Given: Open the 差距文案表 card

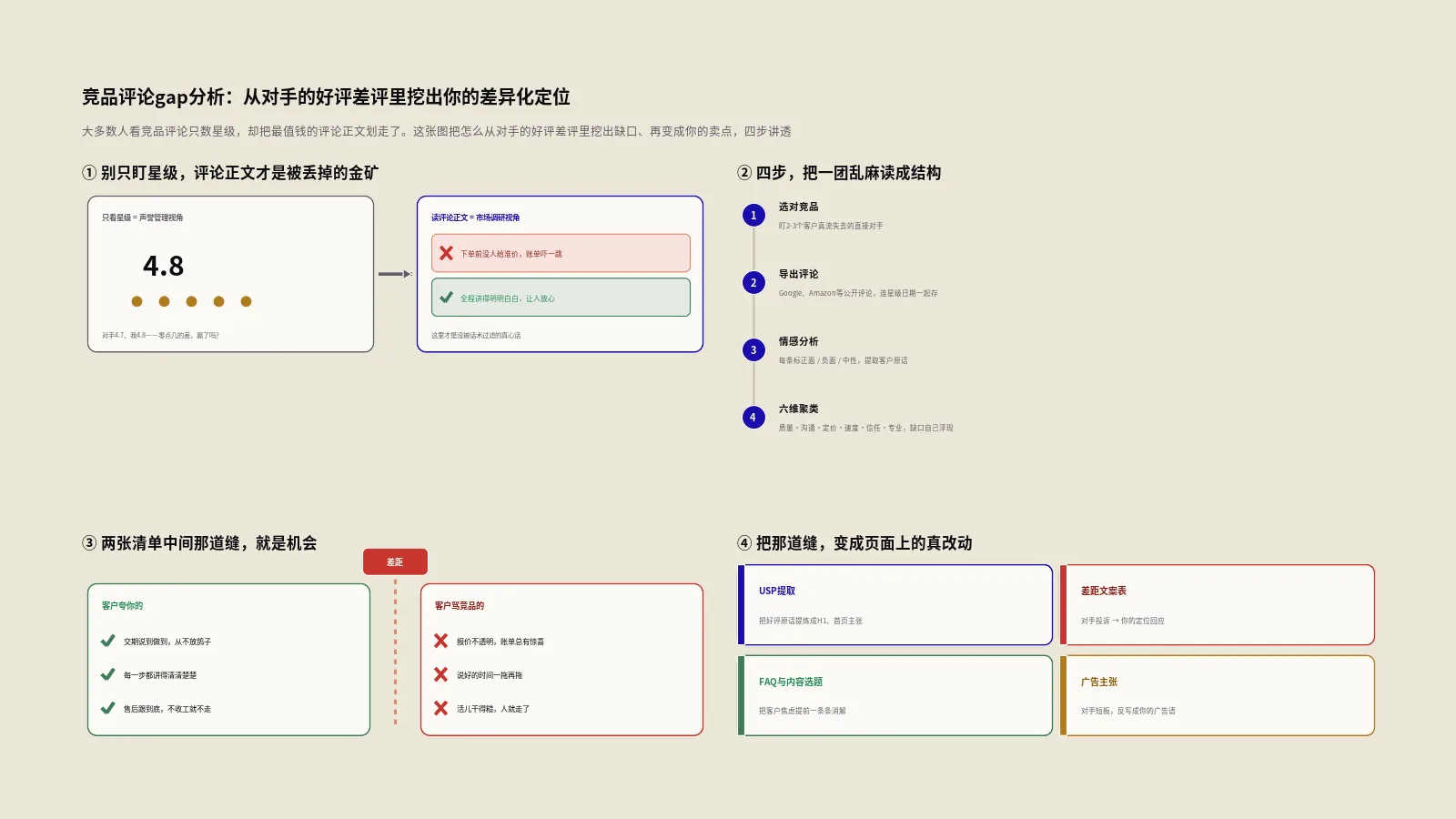Looking at the screenshot, I should [1218, 605].
